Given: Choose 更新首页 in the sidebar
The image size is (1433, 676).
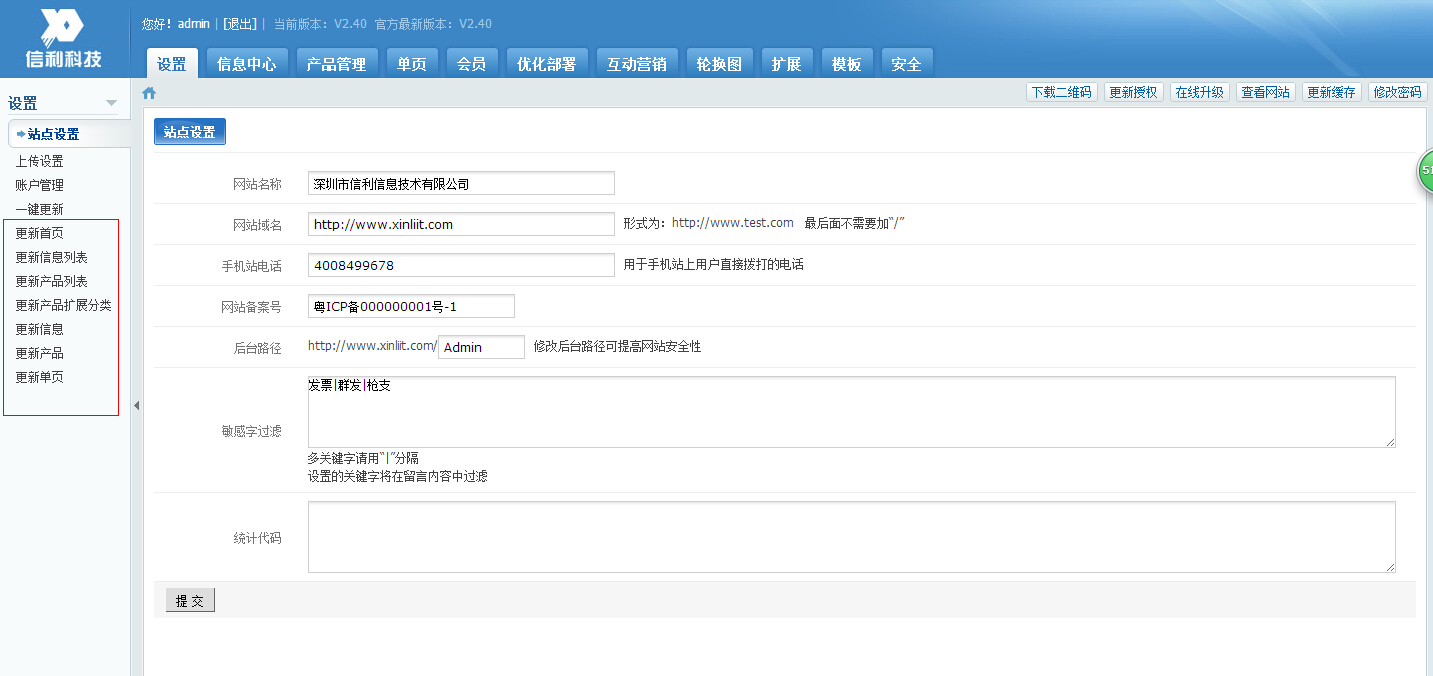Looking at the screenshot, I should pos(39,233).
